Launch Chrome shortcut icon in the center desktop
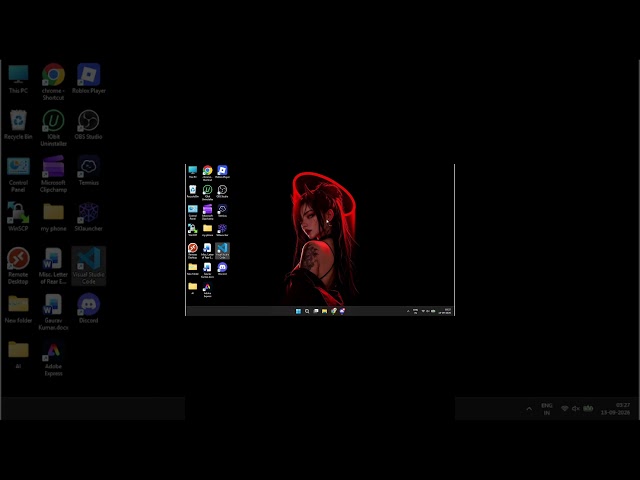Image resolution: width=640 pixels, height=480 pixels. (x=207, y=173)
